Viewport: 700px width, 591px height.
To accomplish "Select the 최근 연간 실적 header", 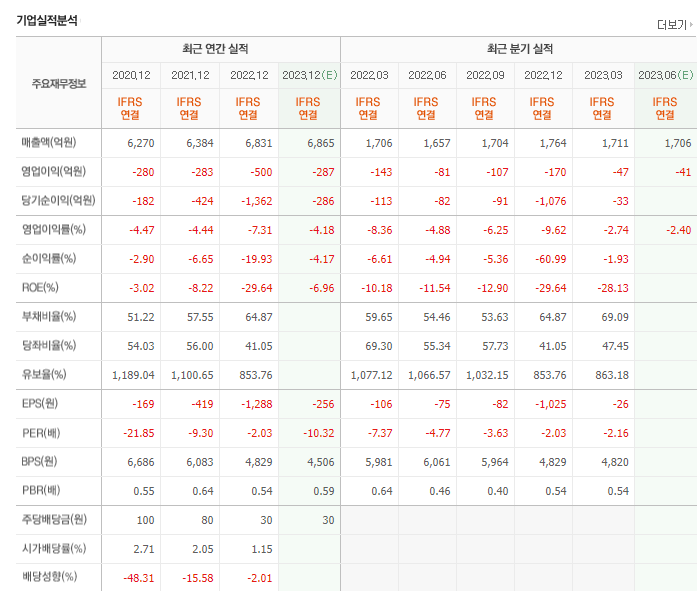I will tap(215, 49).
